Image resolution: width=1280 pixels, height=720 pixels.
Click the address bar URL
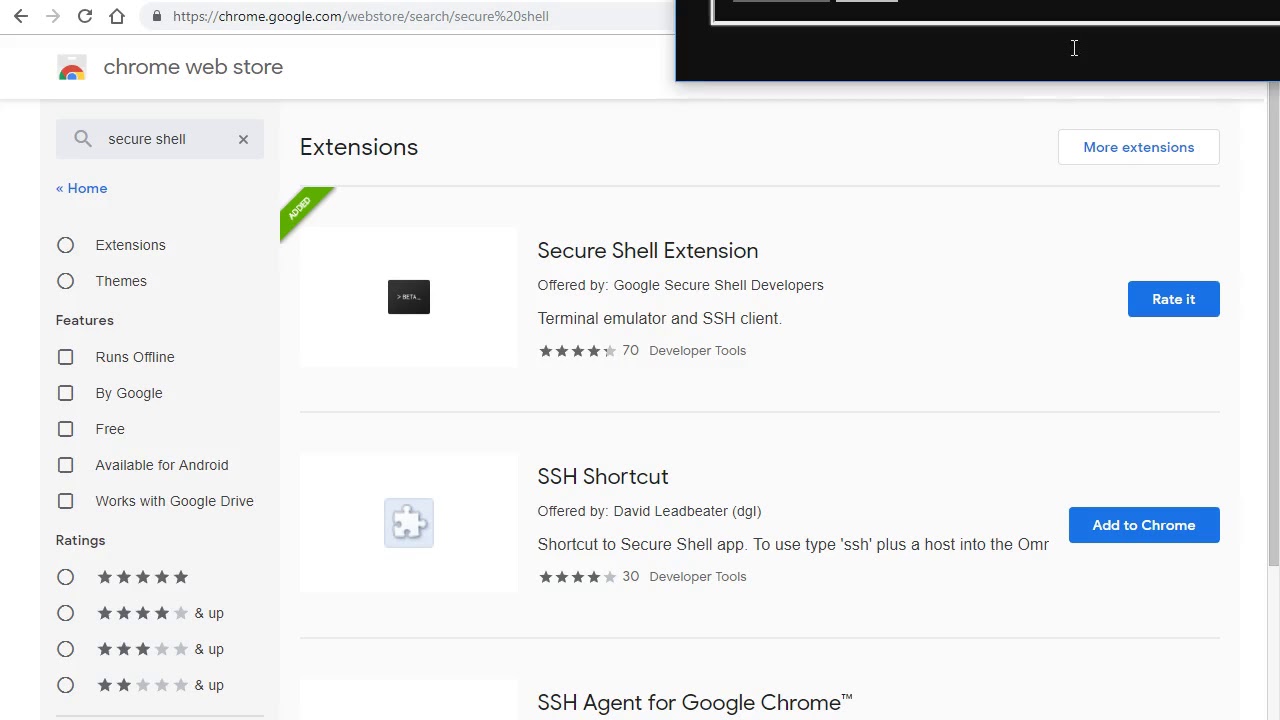pos(360,16)
